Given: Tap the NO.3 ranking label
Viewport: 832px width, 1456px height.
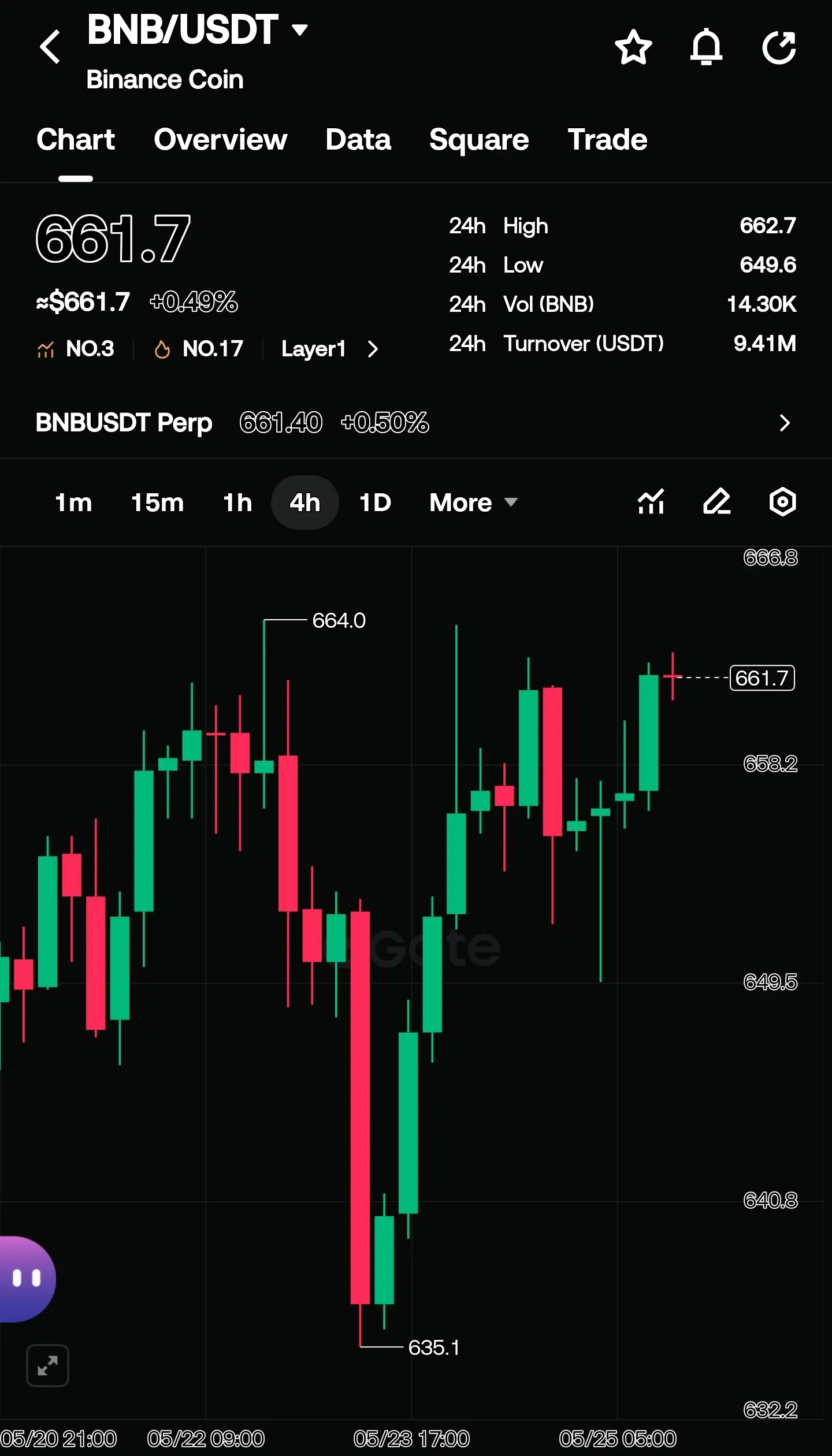Looking at the screenshot, I should [90, 349].
